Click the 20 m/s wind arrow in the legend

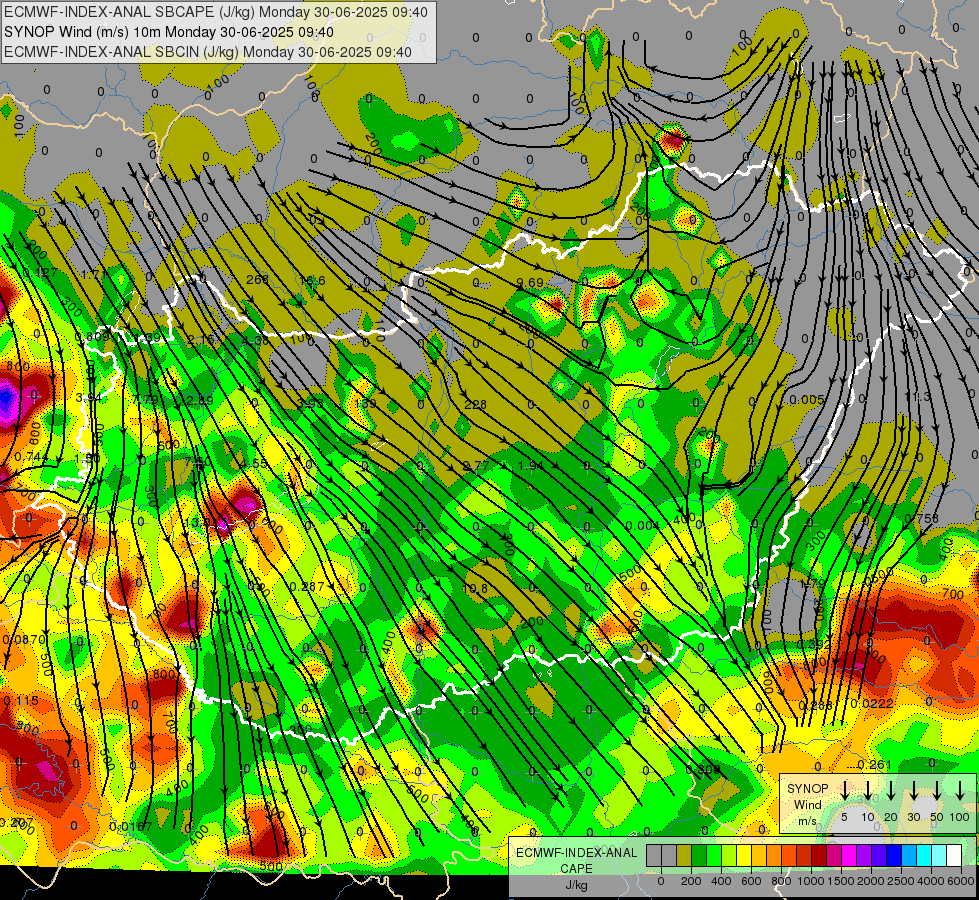891,791
